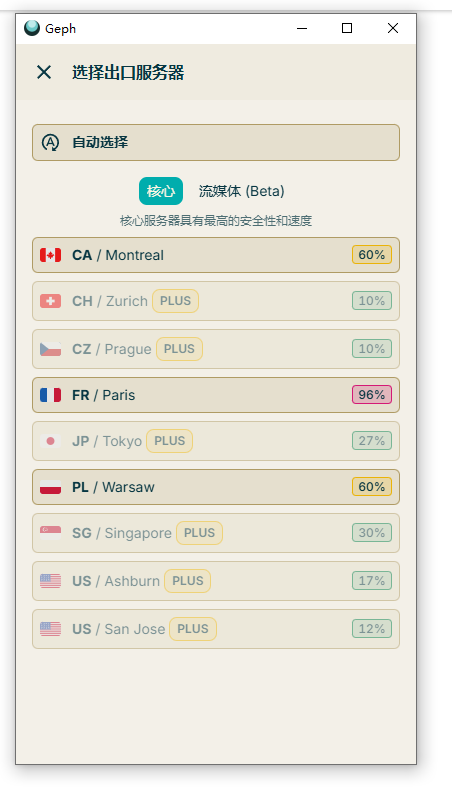Select the CA / Montreal server
Viewport: 452px width, 787px height.
click(x=216, y=255)
